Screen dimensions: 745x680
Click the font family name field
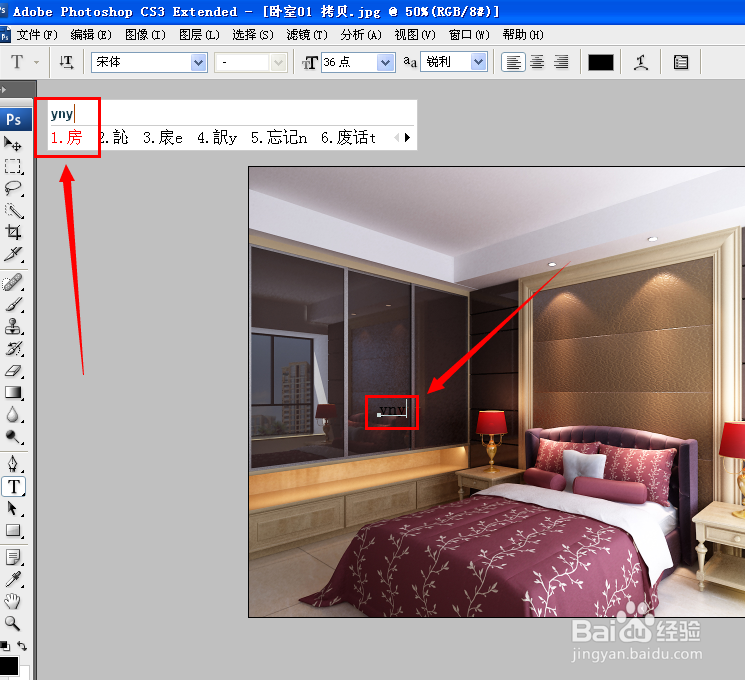pyautogui.click(x=141, y=62)
